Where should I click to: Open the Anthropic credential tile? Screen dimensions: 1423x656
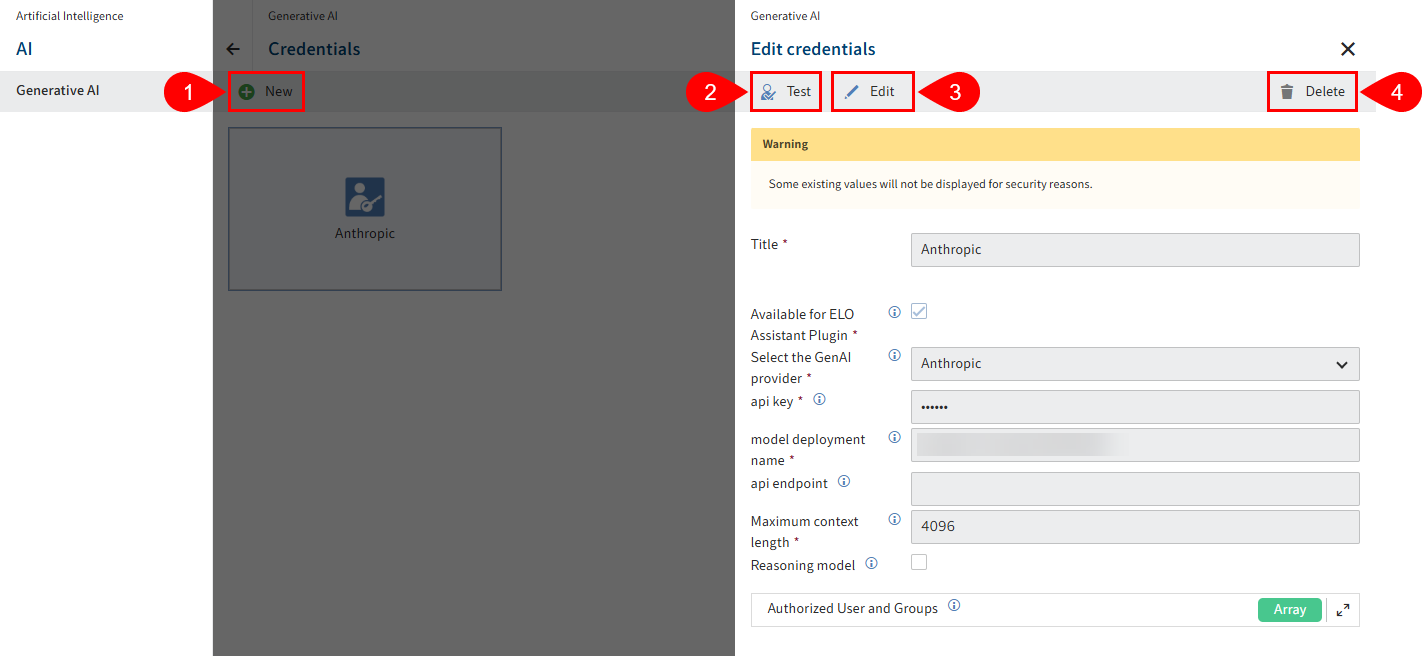click(x=364, y=208)
